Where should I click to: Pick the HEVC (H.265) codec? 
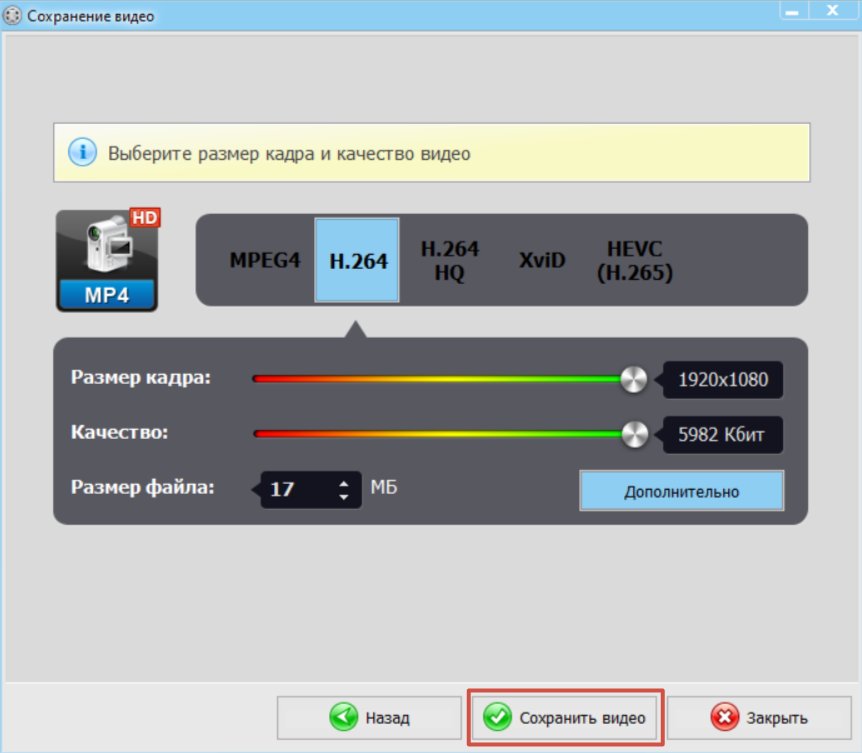coord(634,261)
